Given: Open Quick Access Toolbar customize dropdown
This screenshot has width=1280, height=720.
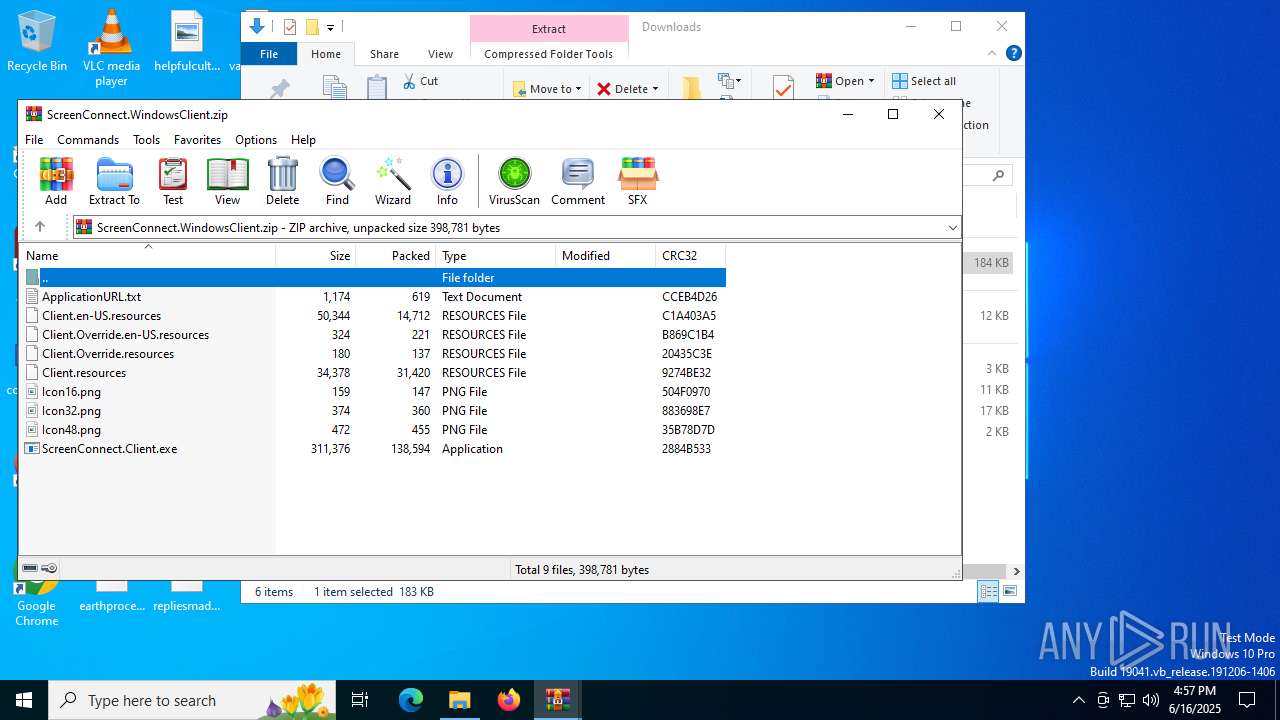Looking at the screenshot, I should point(330,27).
